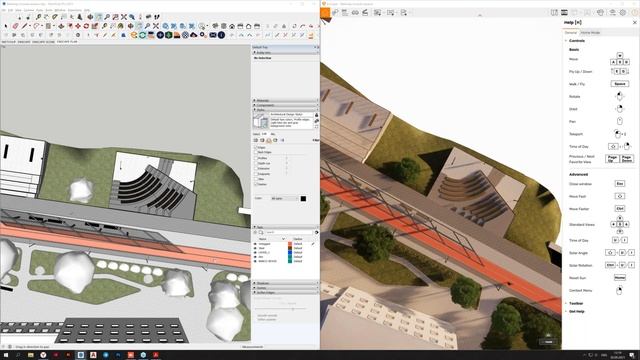Viewport: 640px width, 360px height.
Task: Click the orange Home icon in Enscape window
Action: point(325,13)
